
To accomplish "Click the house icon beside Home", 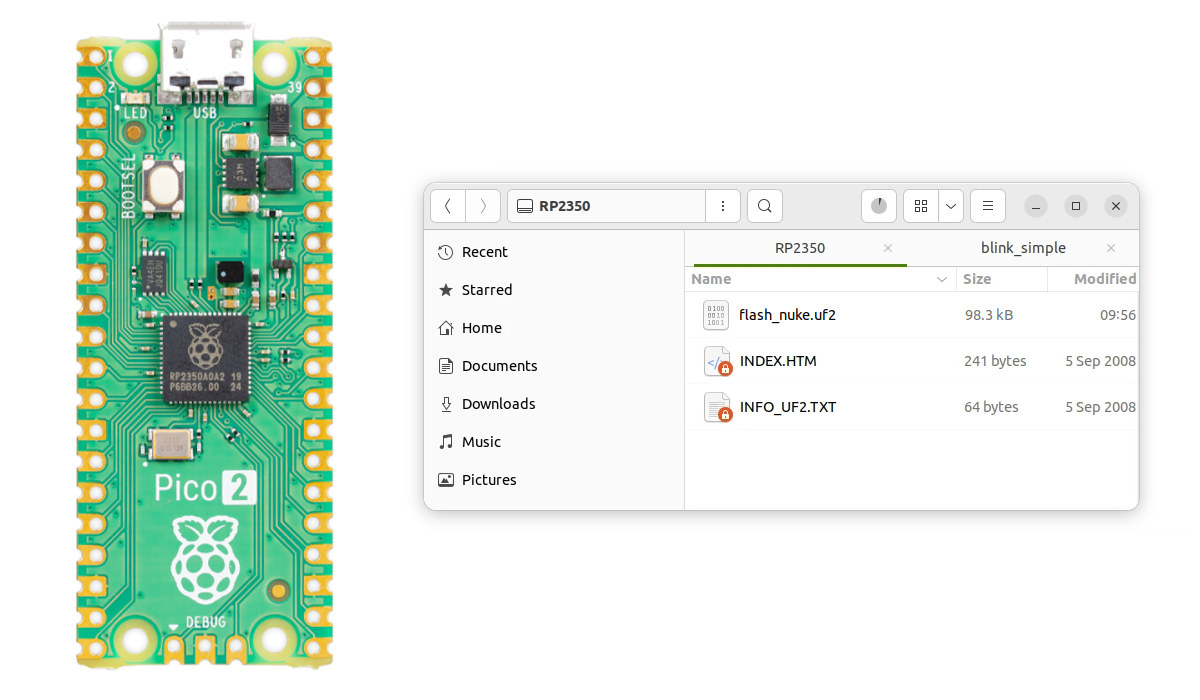I will [446, 328].
